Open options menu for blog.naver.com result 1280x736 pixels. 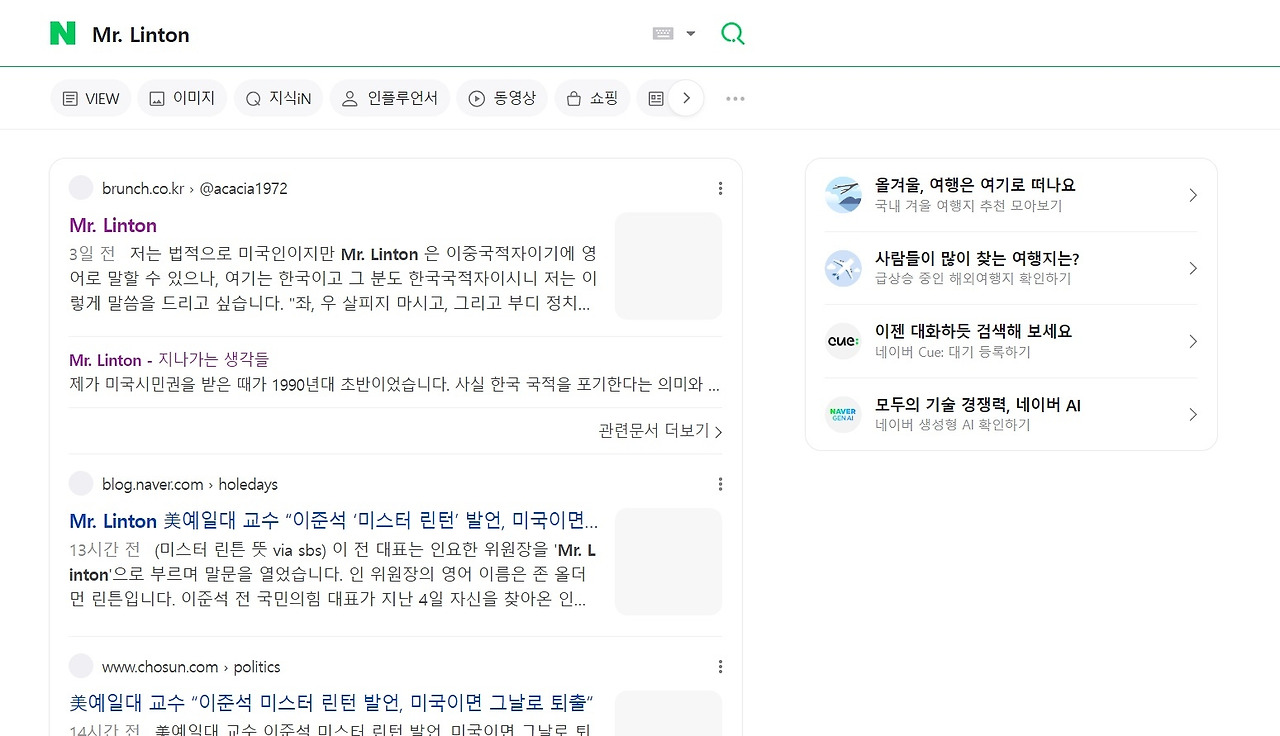(720, 484)
